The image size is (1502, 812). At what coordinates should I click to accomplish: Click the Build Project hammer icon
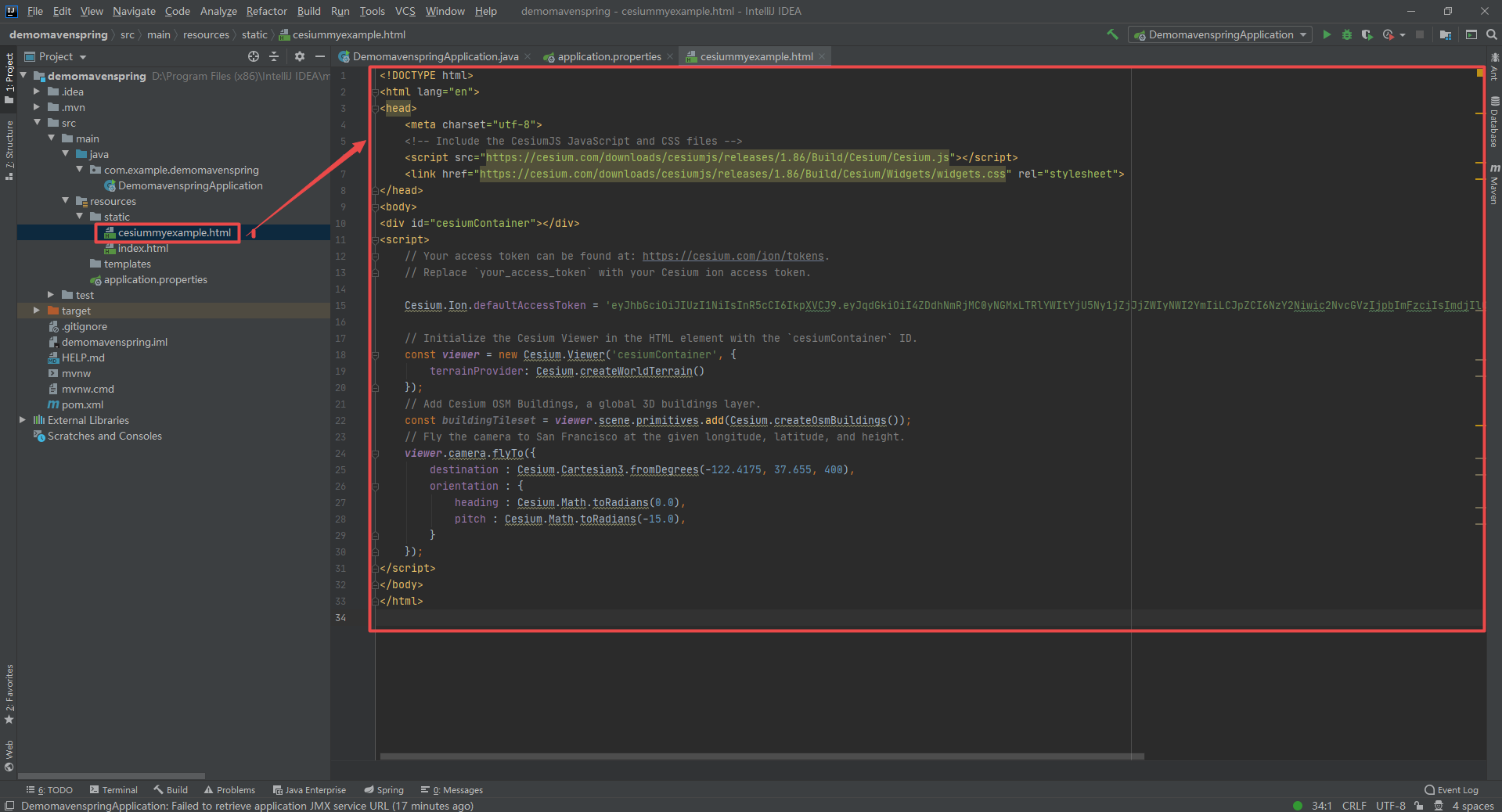pos(1112,34)
